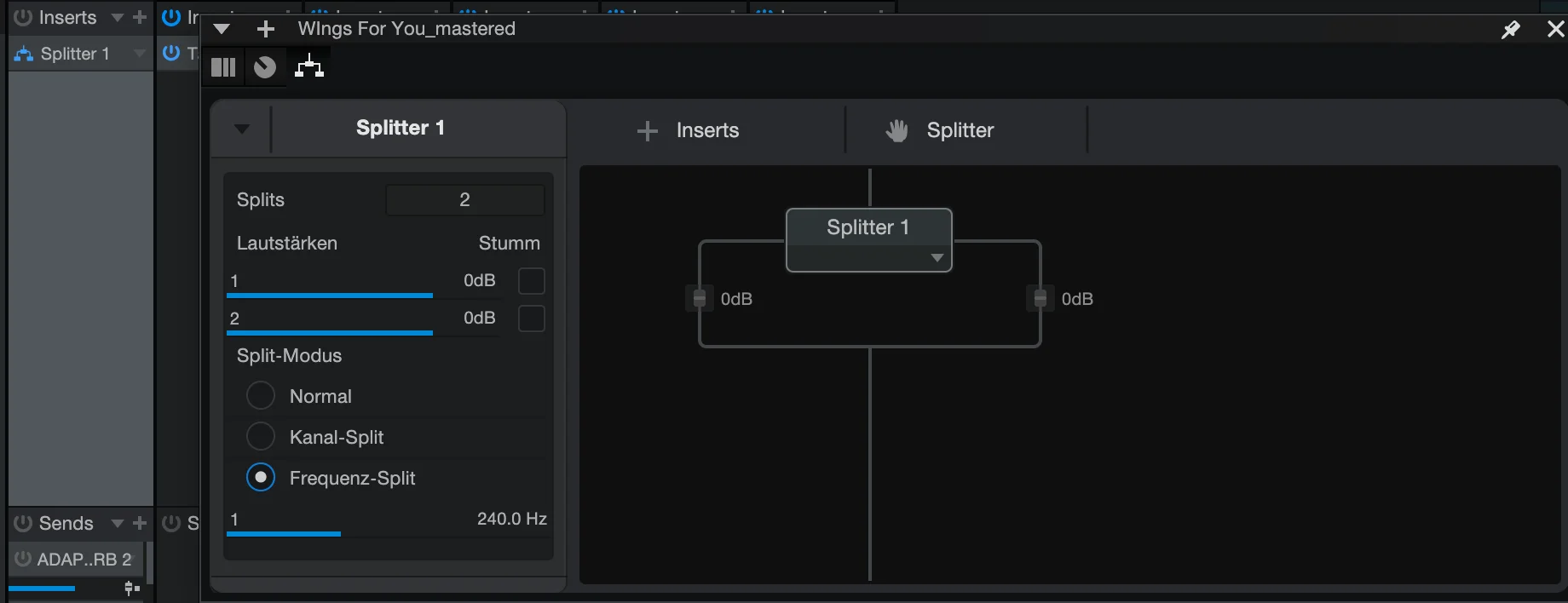
Task: Open the Sends menu arrow in the channel strip
Action: pyautogui.click(x=118, y=523)
